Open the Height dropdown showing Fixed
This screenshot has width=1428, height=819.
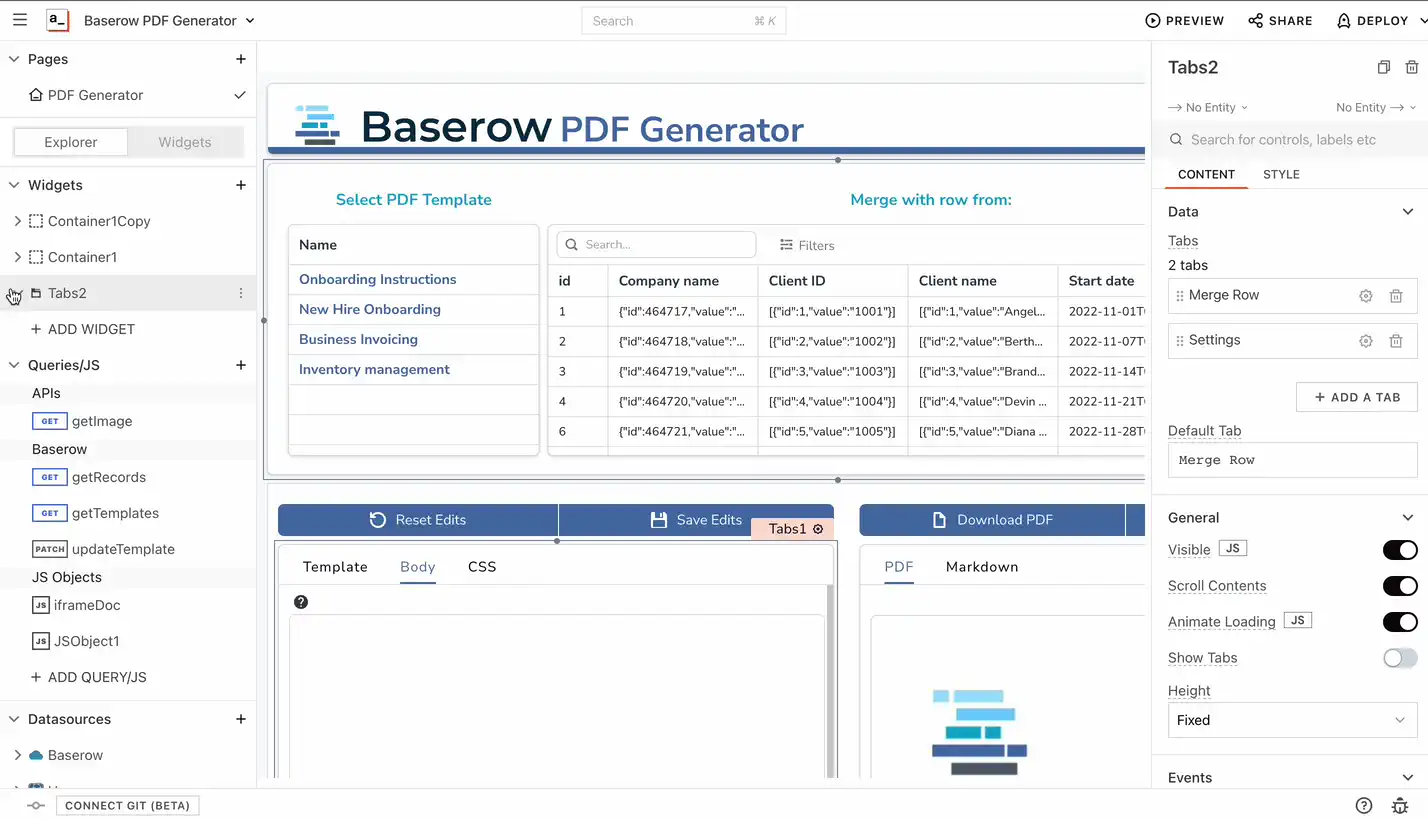(x=1292, y=720)
